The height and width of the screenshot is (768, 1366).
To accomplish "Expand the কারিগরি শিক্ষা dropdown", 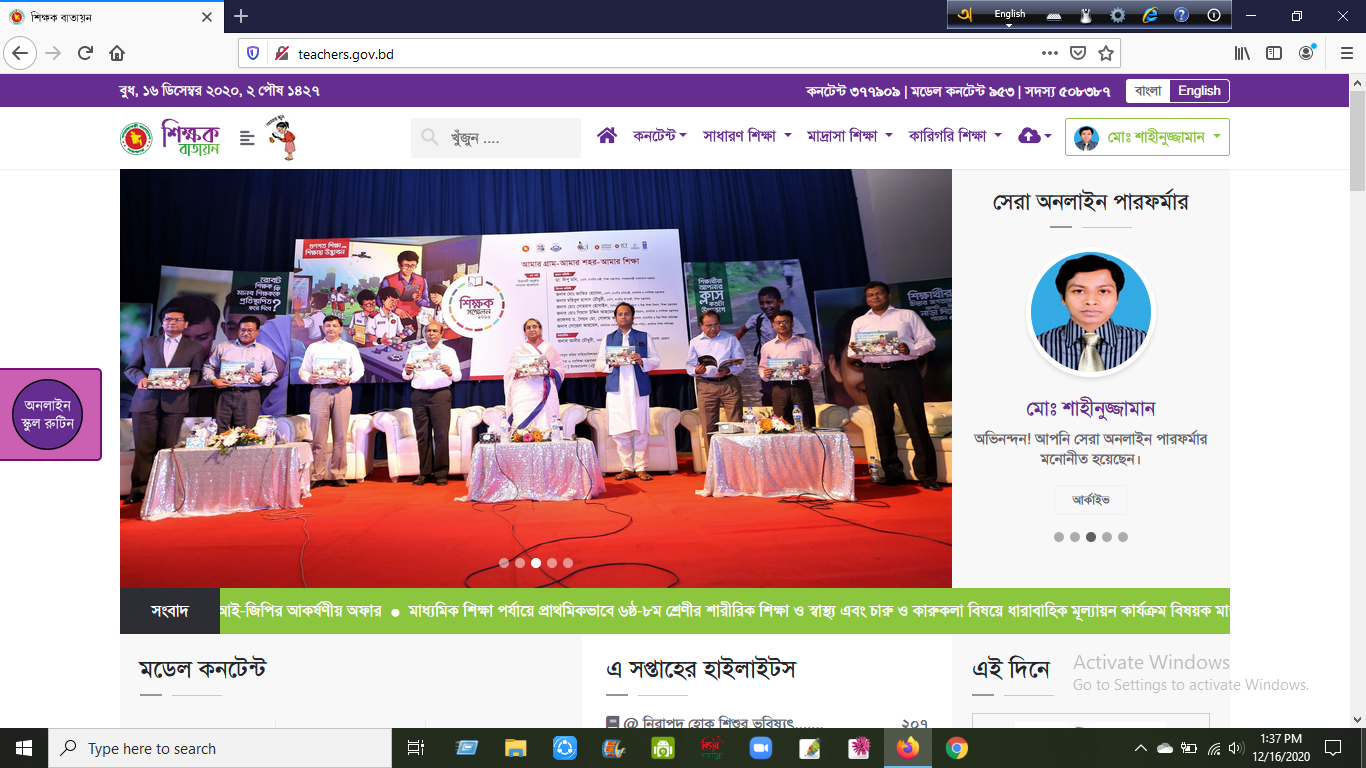I will [x=955, y=136].
